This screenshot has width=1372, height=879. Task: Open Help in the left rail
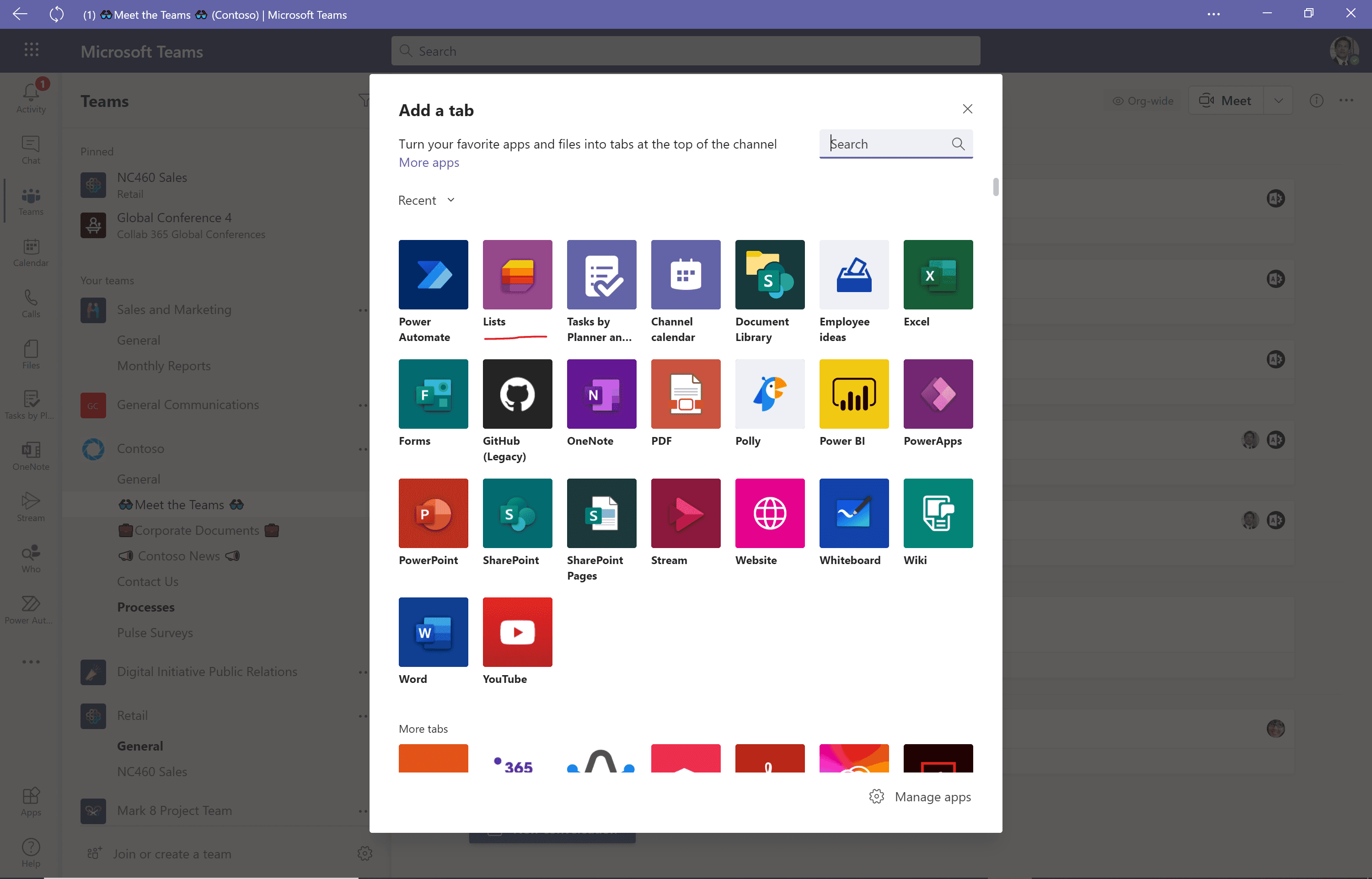pos(31,853)
